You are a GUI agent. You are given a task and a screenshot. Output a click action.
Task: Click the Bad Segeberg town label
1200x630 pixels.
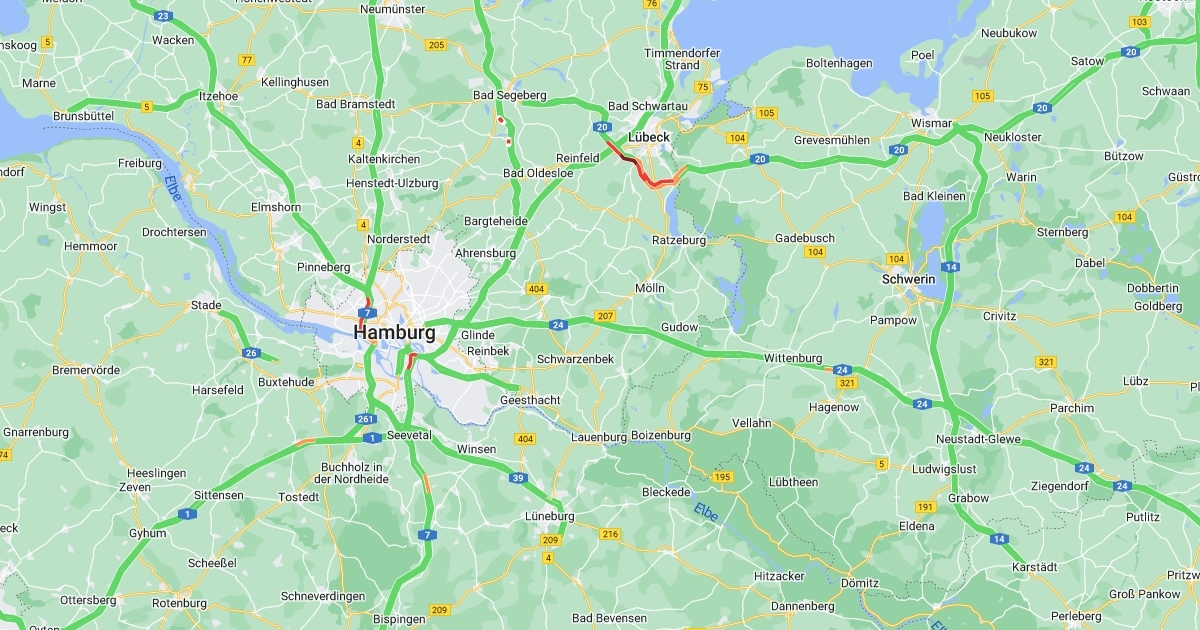[x=510, y=95]
